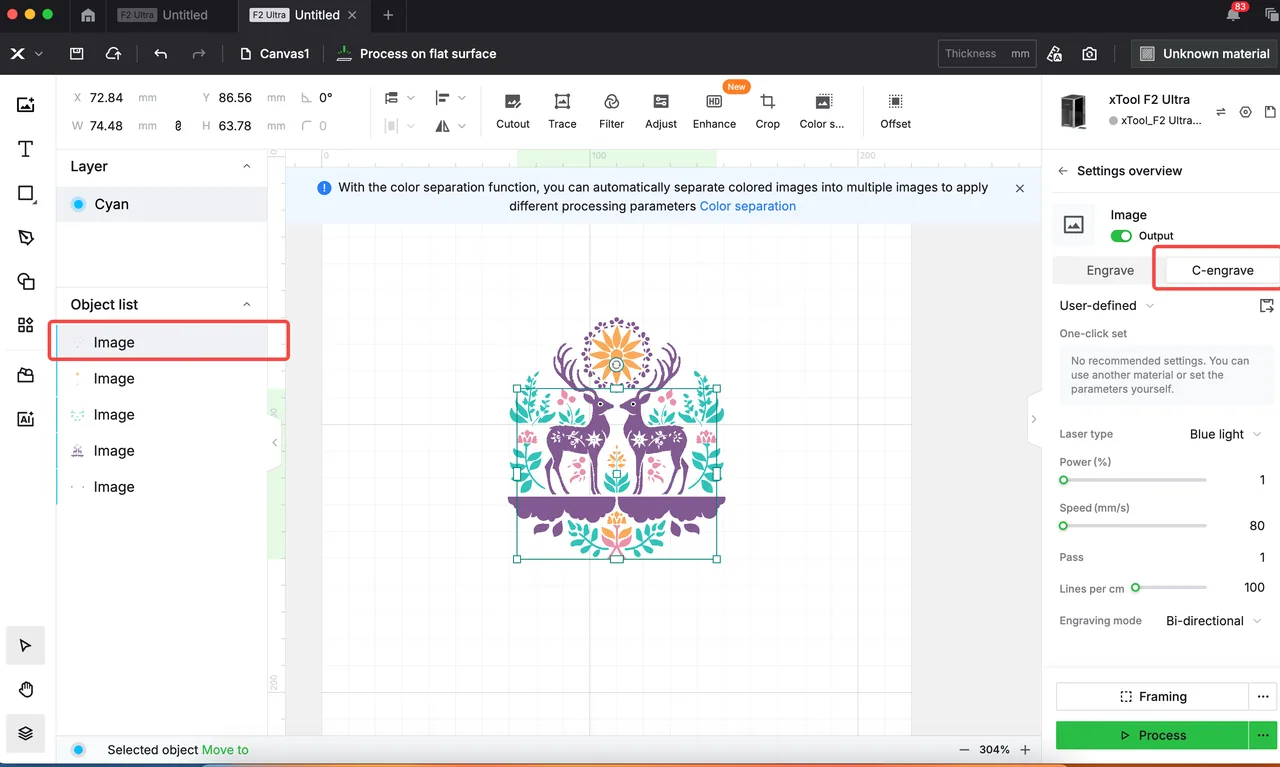Screen dimensions: 1280x767
Task: Toggle the image Output switch
Action: pyautogui.click(x=1121, y=236)
